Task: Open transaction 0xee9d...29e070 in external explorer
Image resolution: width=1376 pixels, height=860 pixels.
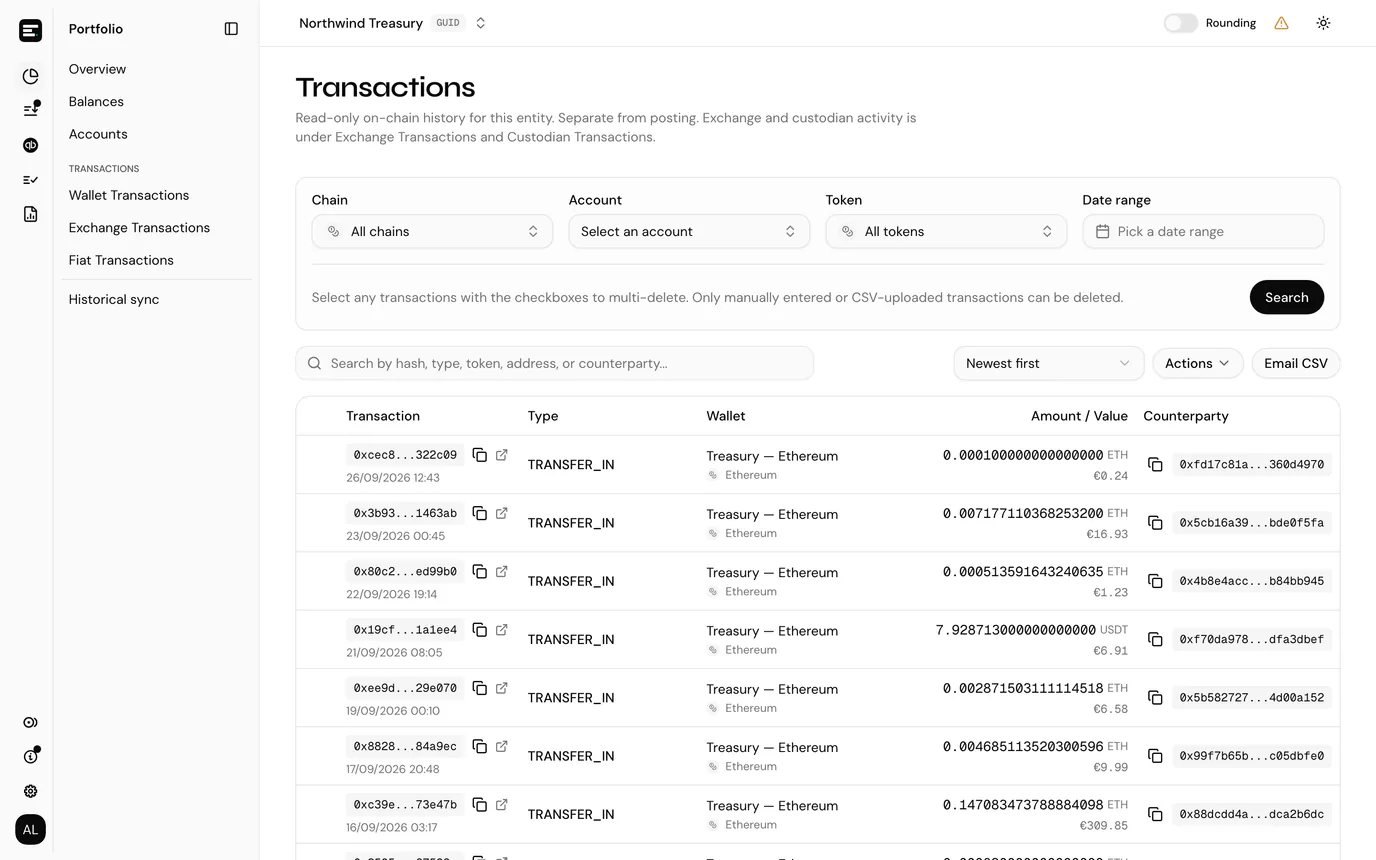Action: click(x=502, y=688)
